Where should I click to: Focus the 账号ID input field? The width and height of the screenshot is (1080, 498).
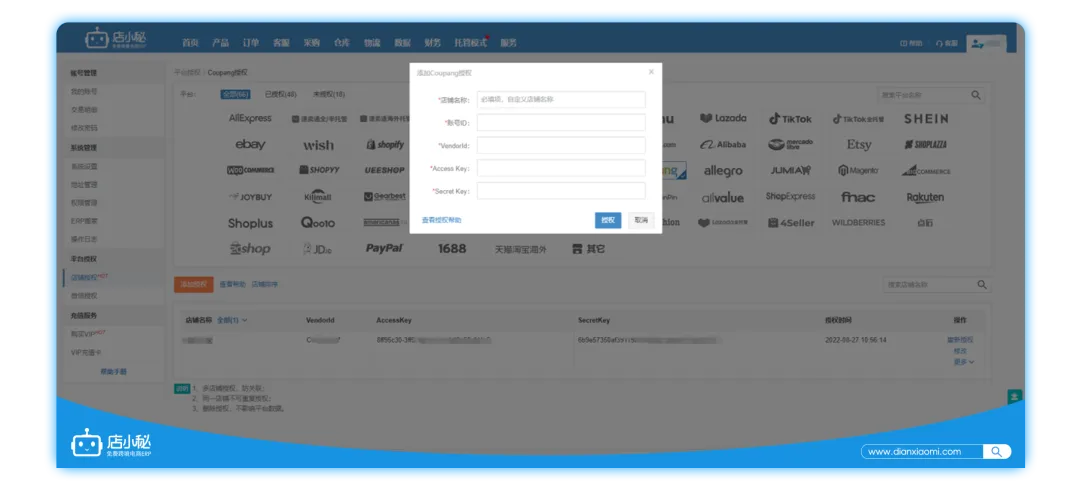(x=561, y=123)
